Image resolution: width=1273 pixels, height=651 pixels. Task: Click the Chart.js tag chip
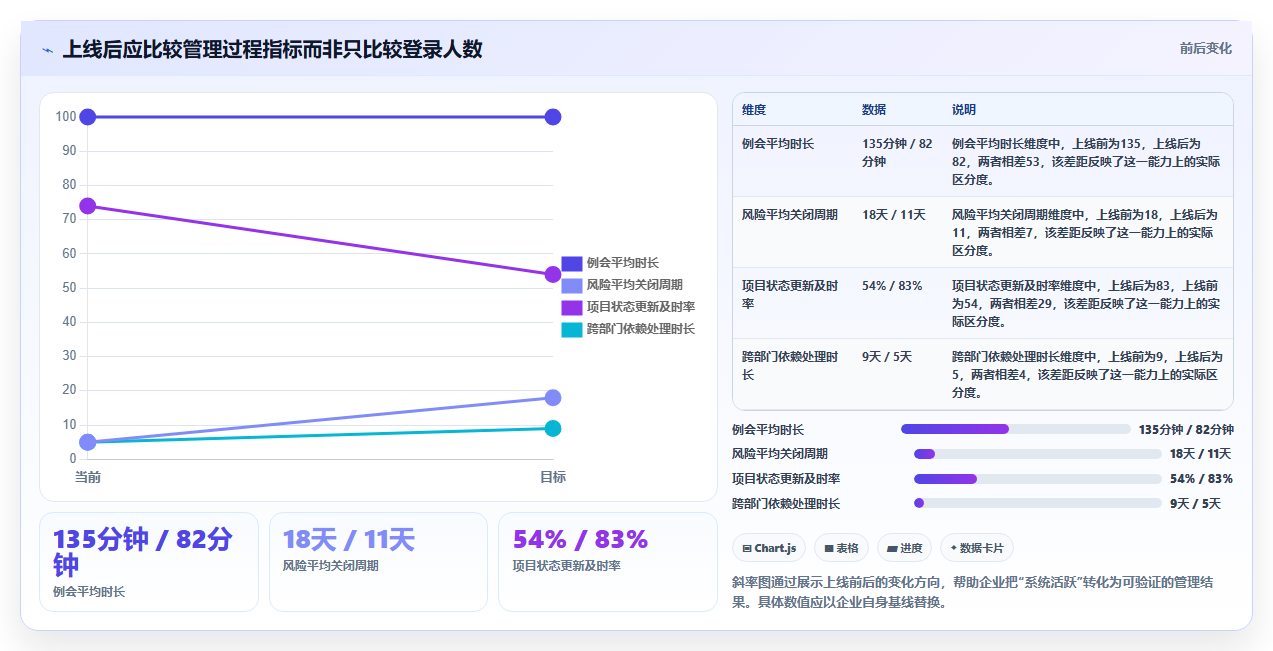pos(769,548)
